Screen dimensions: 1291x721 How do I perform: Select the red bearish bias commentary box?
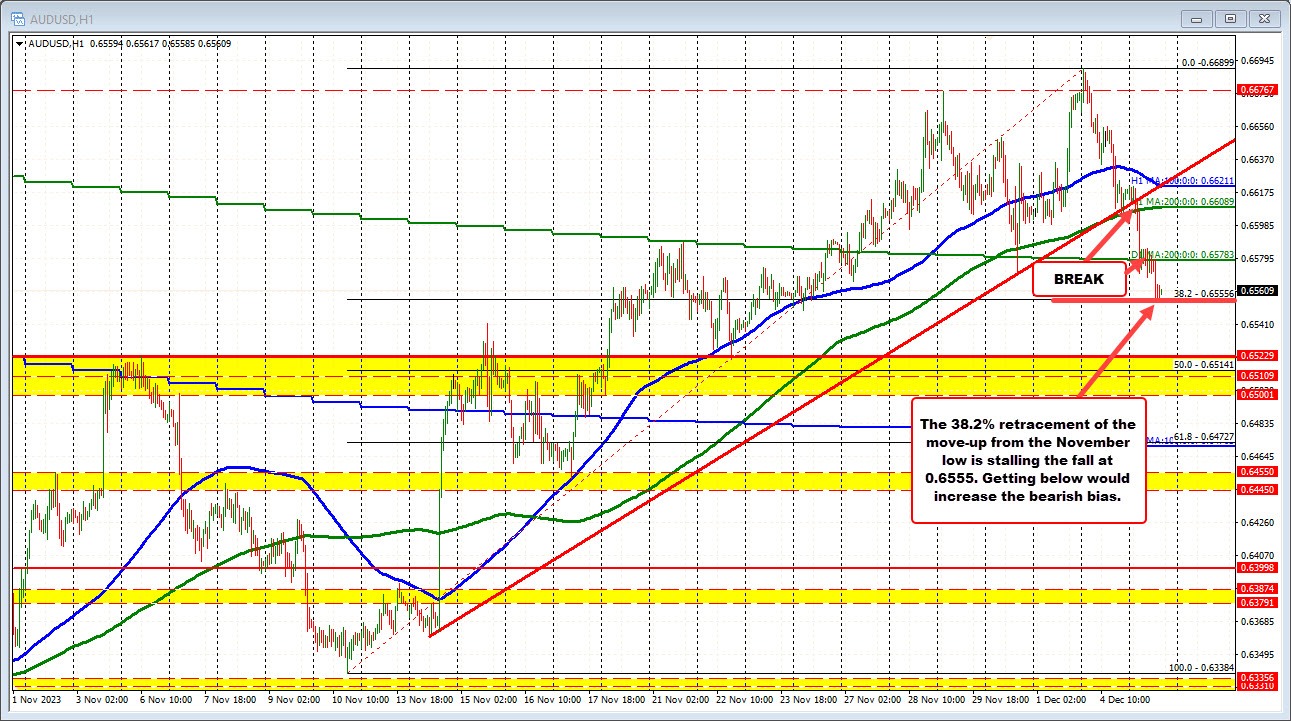pyautogui.click(x=1029, y=460)
